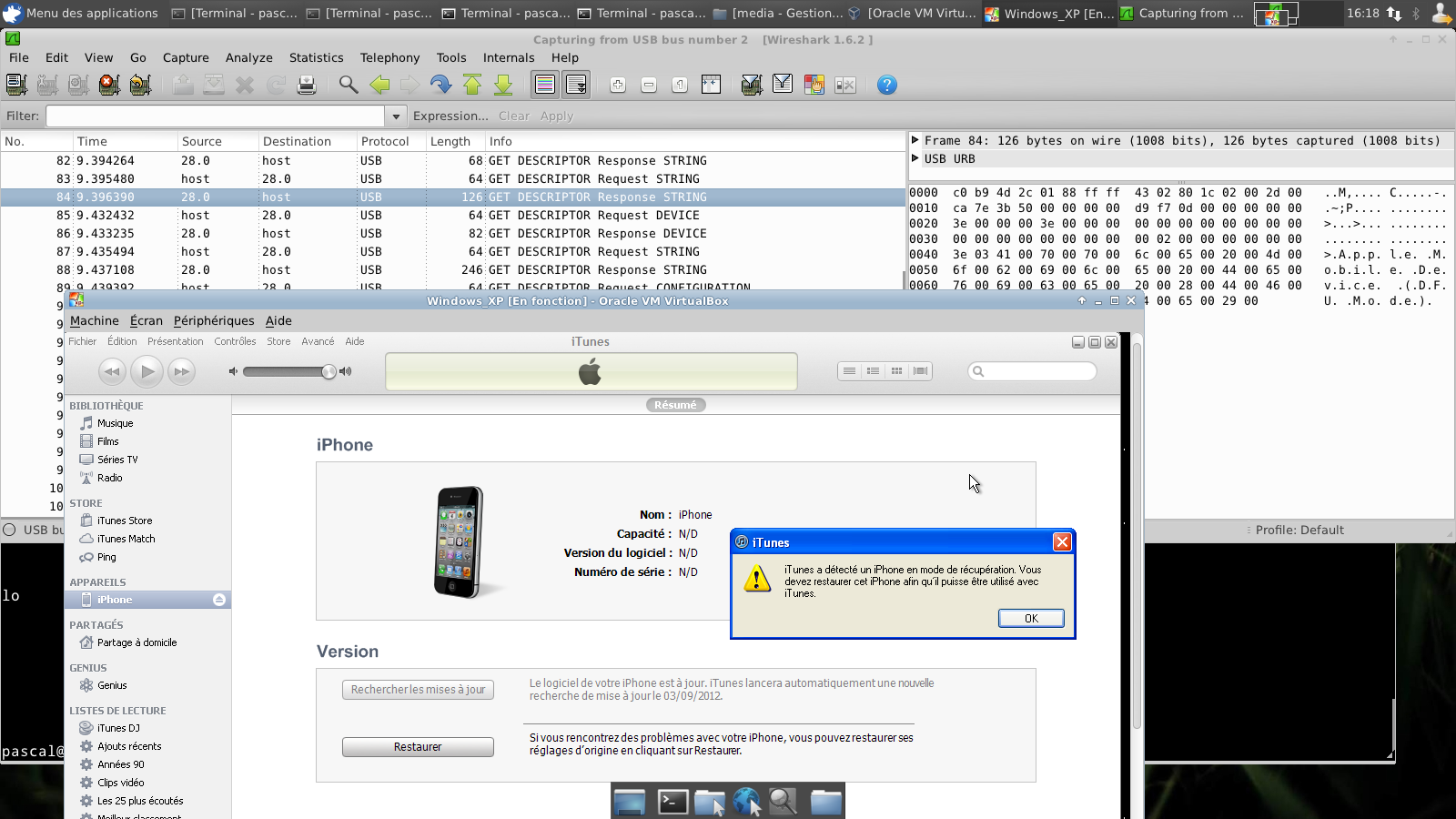Open the Telephony menu
This screenshot has height=819, width=1456.
(389, 57)
